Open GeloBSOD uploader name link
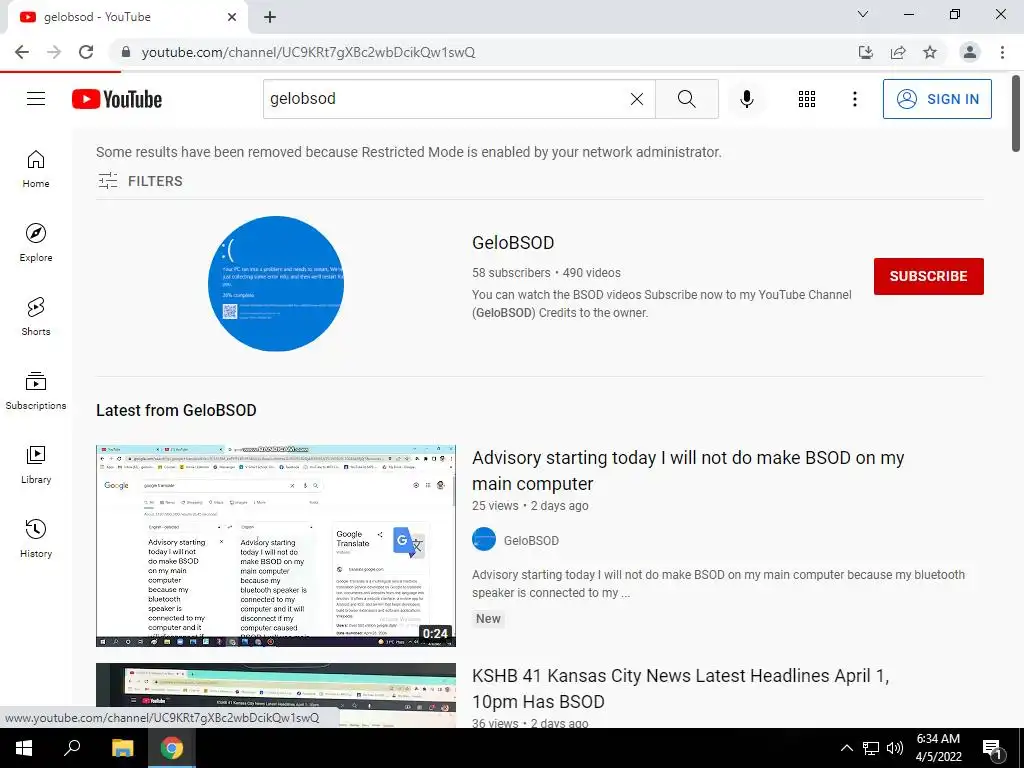This screenshot has height=768, width=1024. tap(532, 541)
